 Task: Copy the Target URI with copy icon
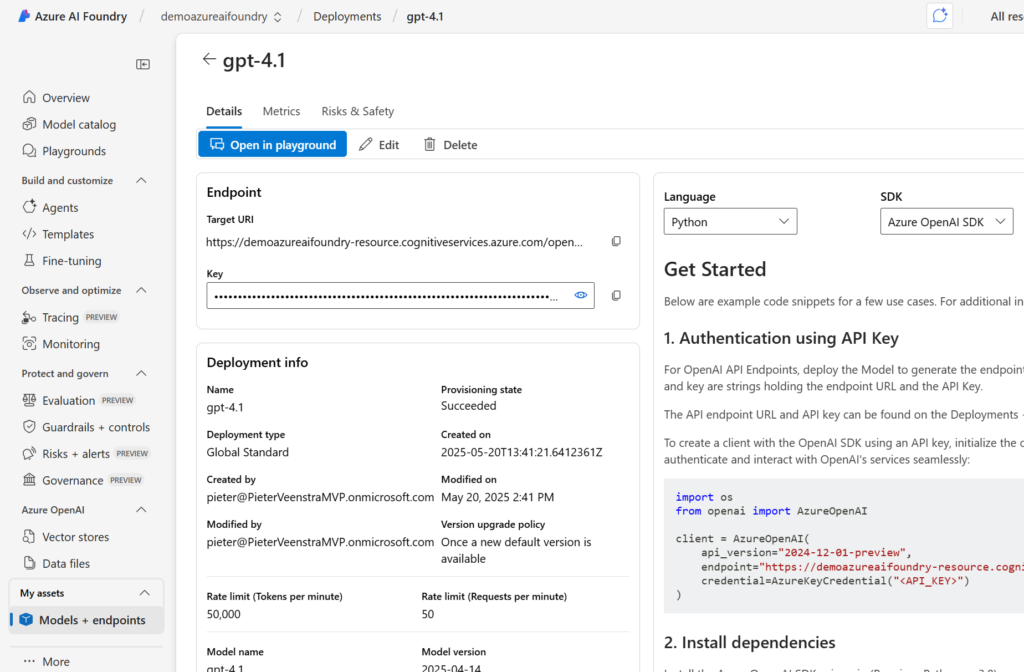click(x=616, y=242)
